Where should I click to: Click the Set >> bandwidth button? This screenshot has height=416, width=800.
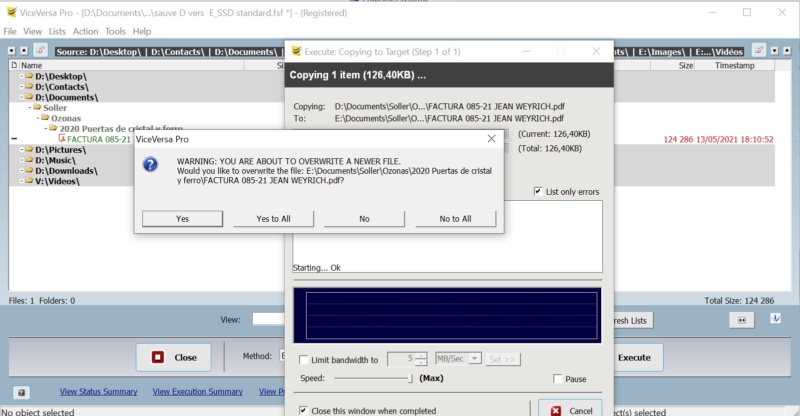(x=503, y=359)
